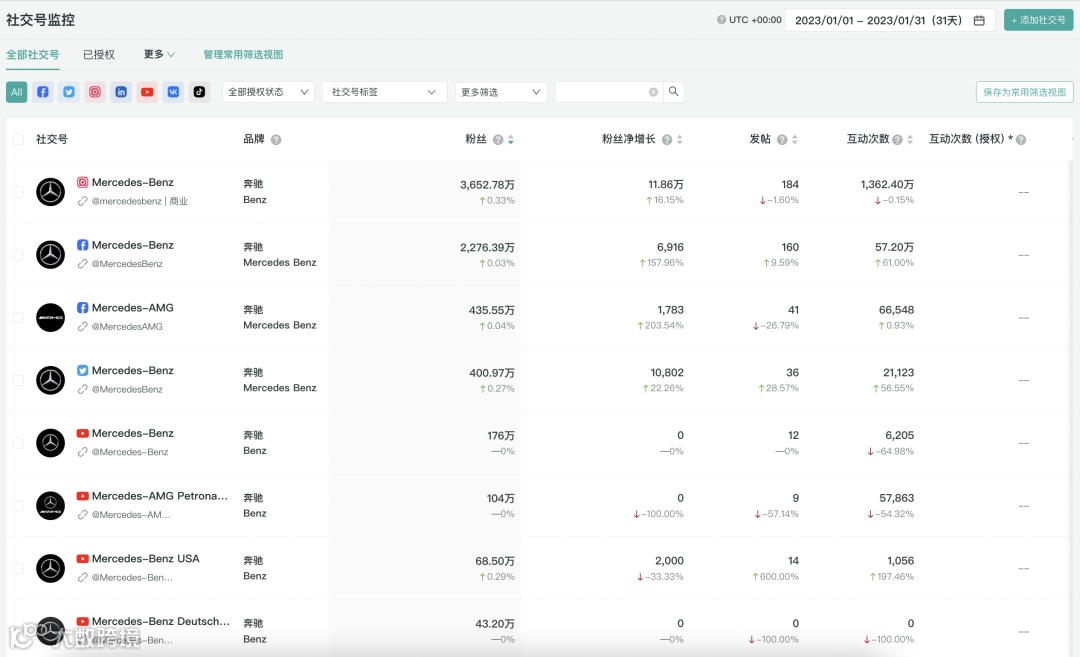Tick checkbox for Facebook Mercedes-Benz row
The height and width of the screenshot is (657, 1080).
pos(18,255)
